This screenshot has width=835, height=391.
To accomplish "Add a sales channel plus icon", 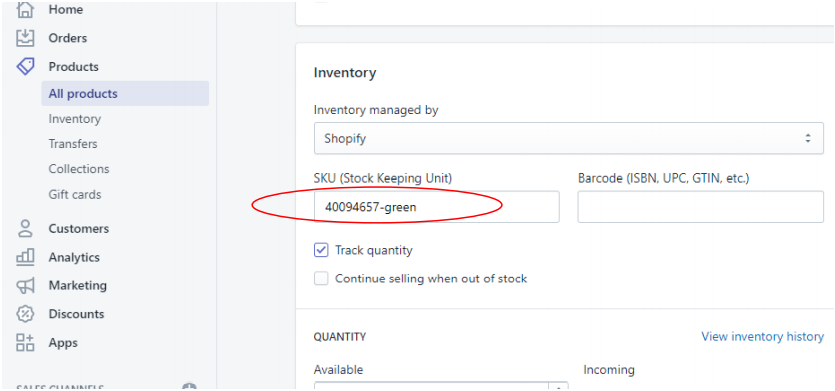I will [190, 387].
